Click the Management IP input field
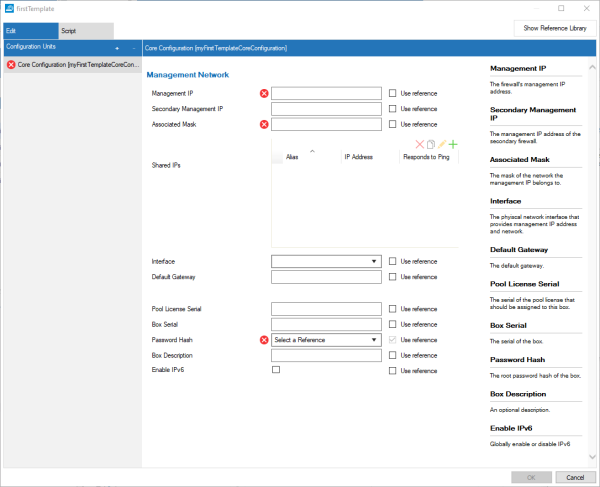 (326, 93)
